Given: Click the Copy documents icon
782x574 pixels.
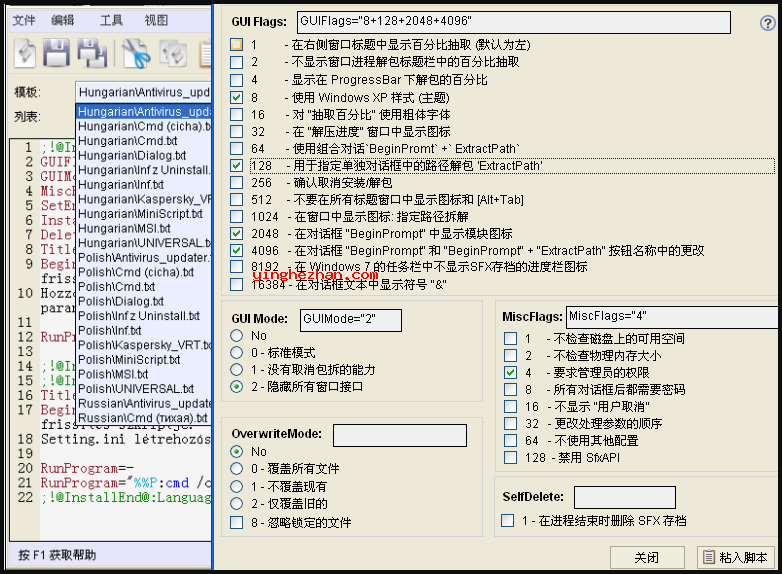Looking at the screenshot, I should [173, 53].
